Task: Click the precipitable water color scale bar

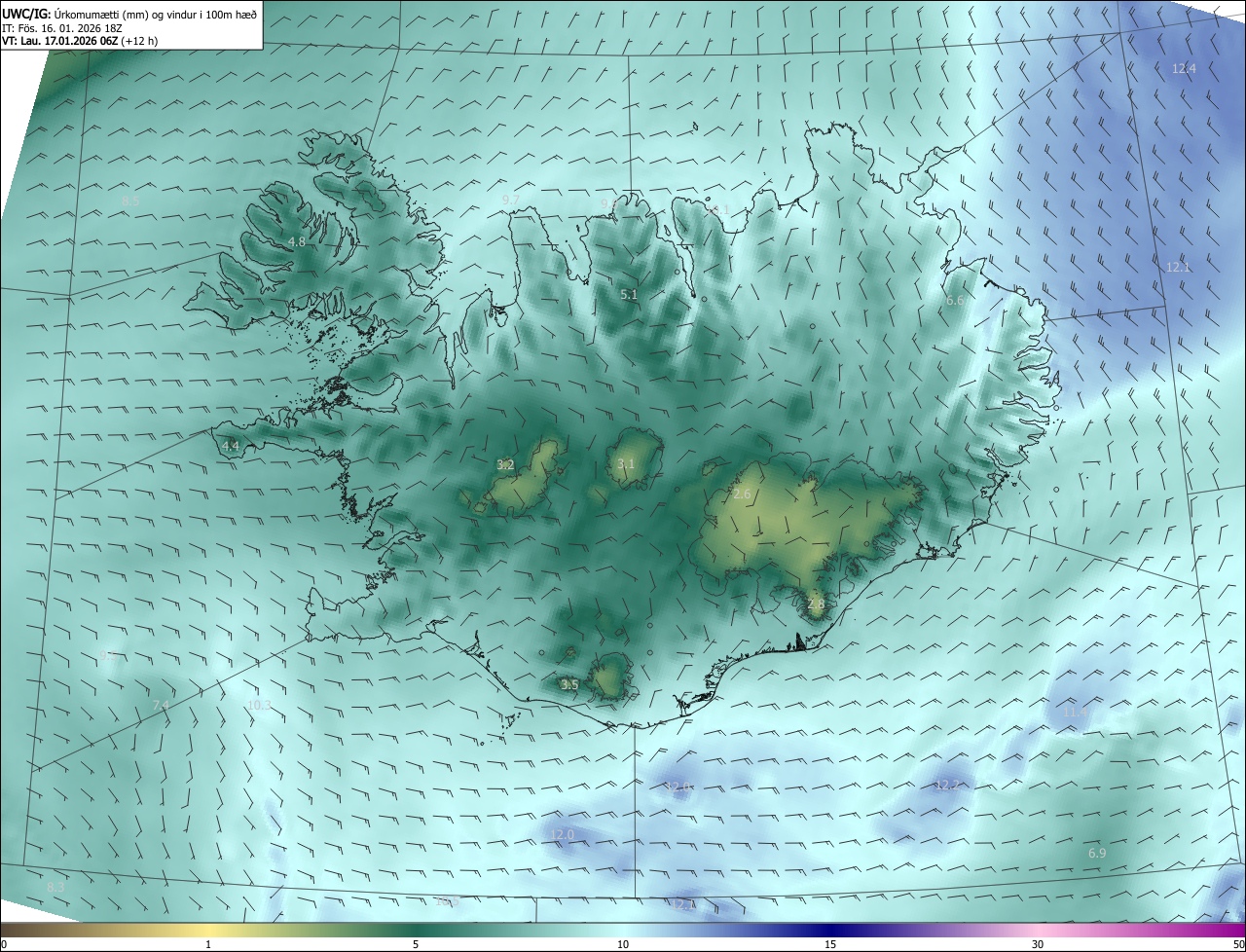Action: 623,930
